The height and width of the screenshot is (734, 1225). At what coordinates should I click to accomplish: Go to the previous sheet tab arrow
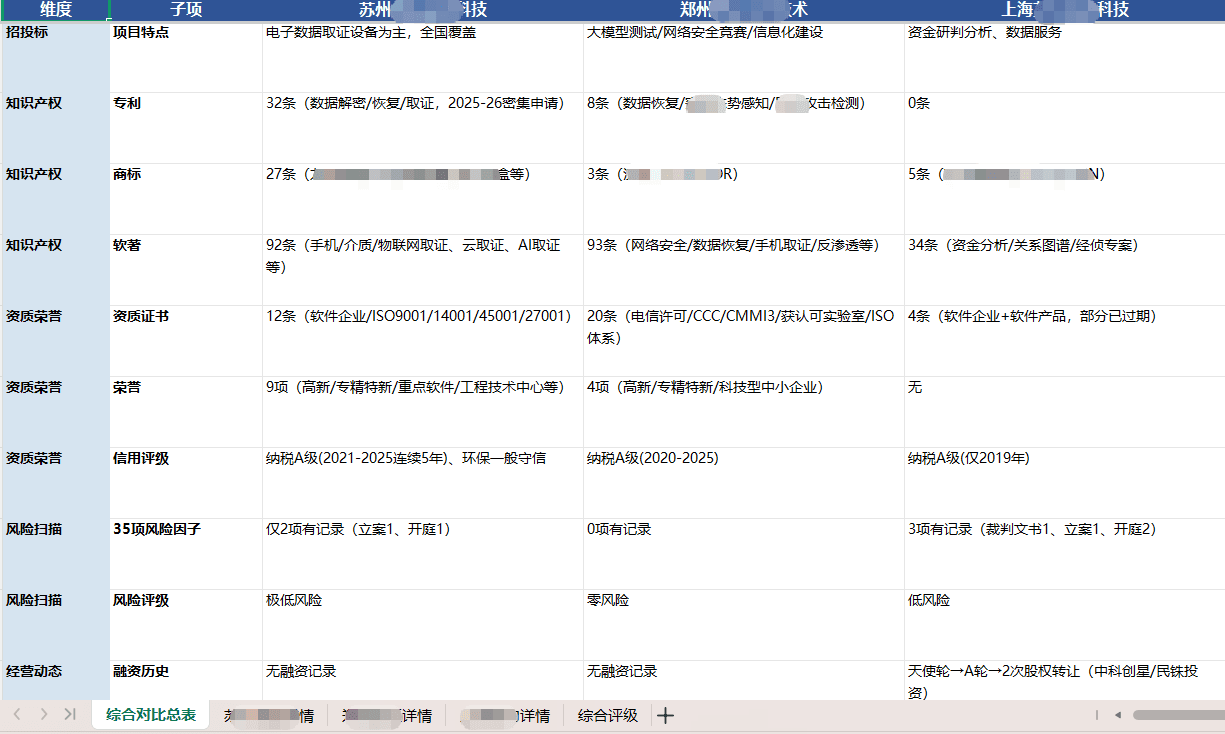pyautogui.click(x=17, y=714)
